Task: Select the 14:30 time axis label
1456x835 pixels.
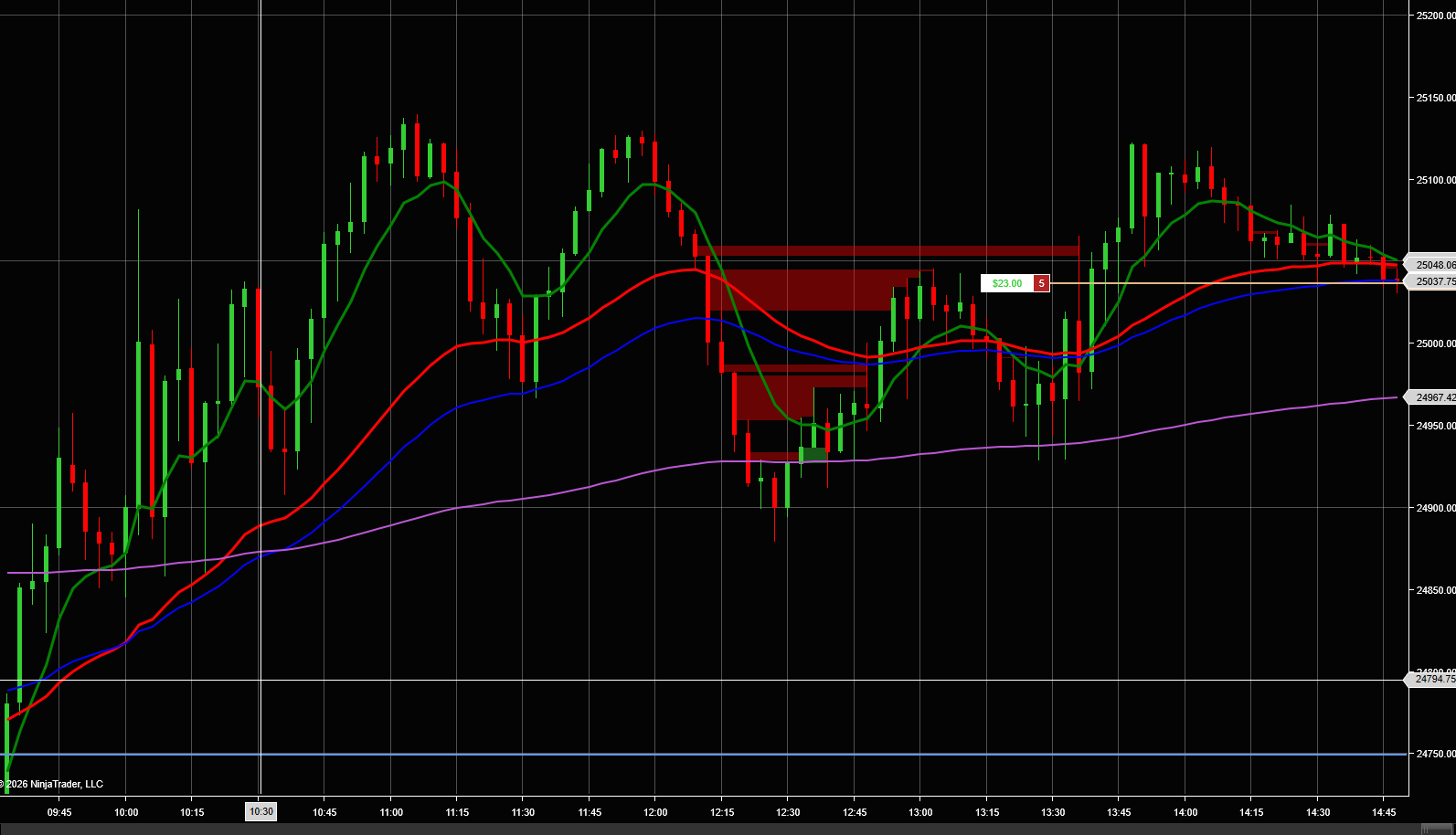Action: 1318,812
